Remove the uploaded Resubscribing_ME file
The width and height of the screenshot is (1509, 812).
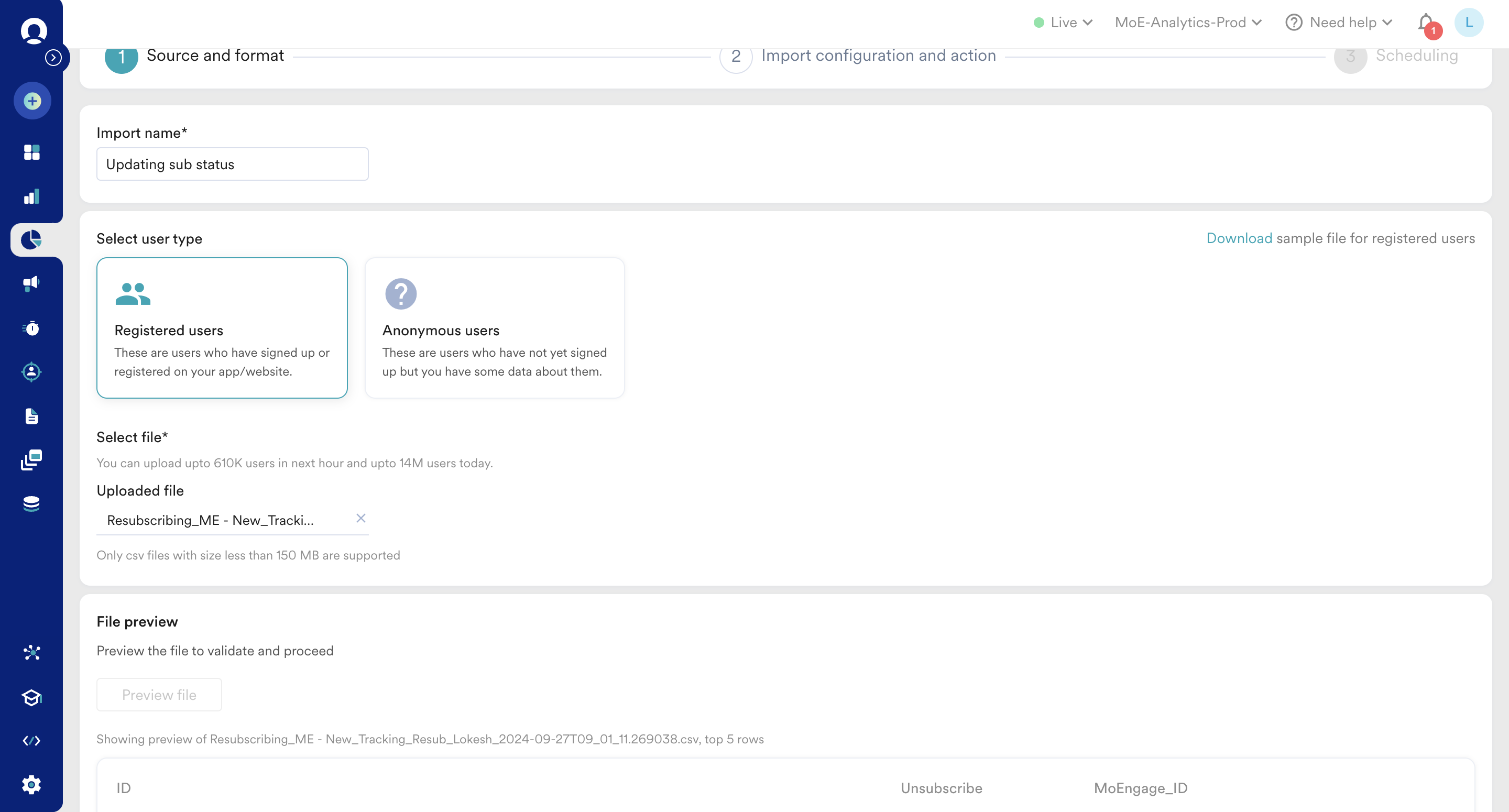coord(361,519)
